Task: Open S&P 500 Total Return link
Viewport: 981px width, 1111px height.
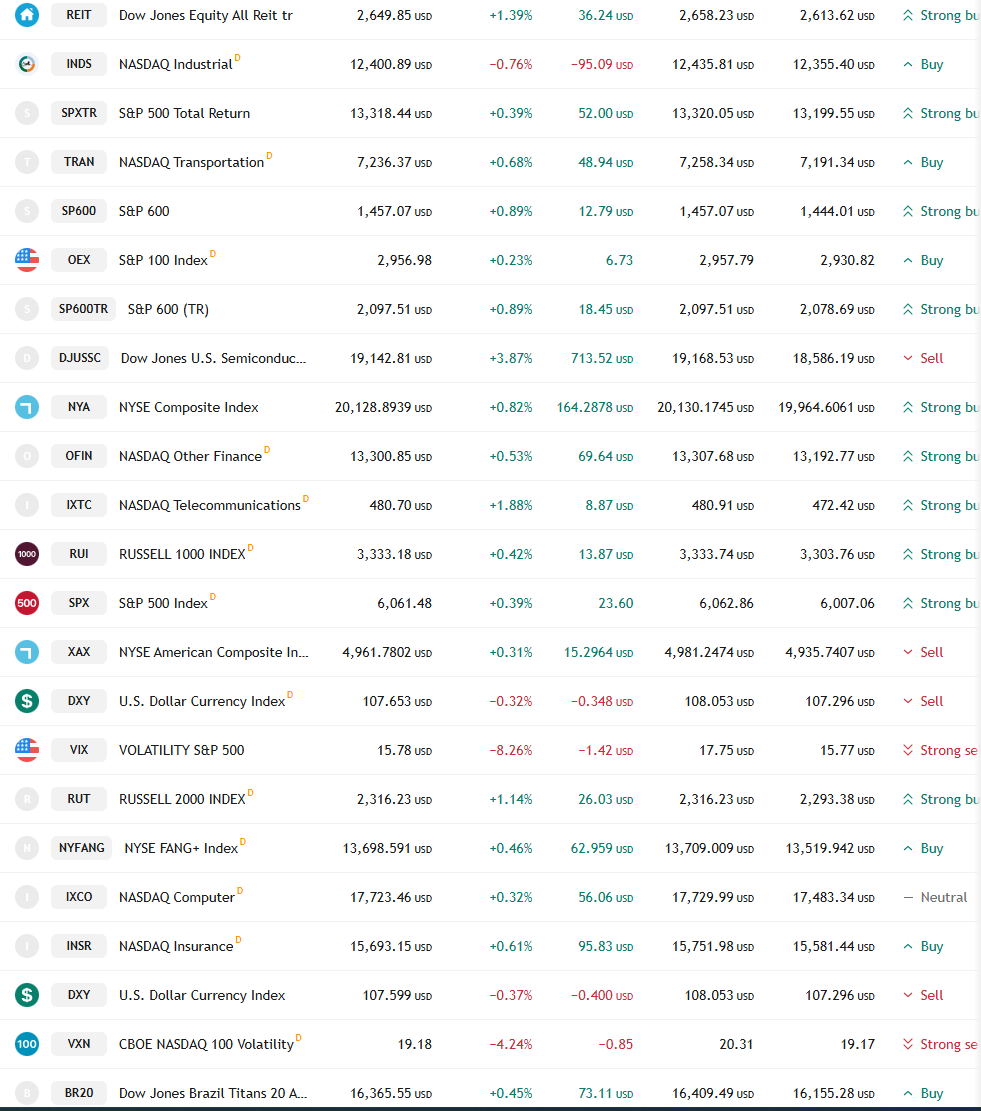Action: [x=184, y=113]
